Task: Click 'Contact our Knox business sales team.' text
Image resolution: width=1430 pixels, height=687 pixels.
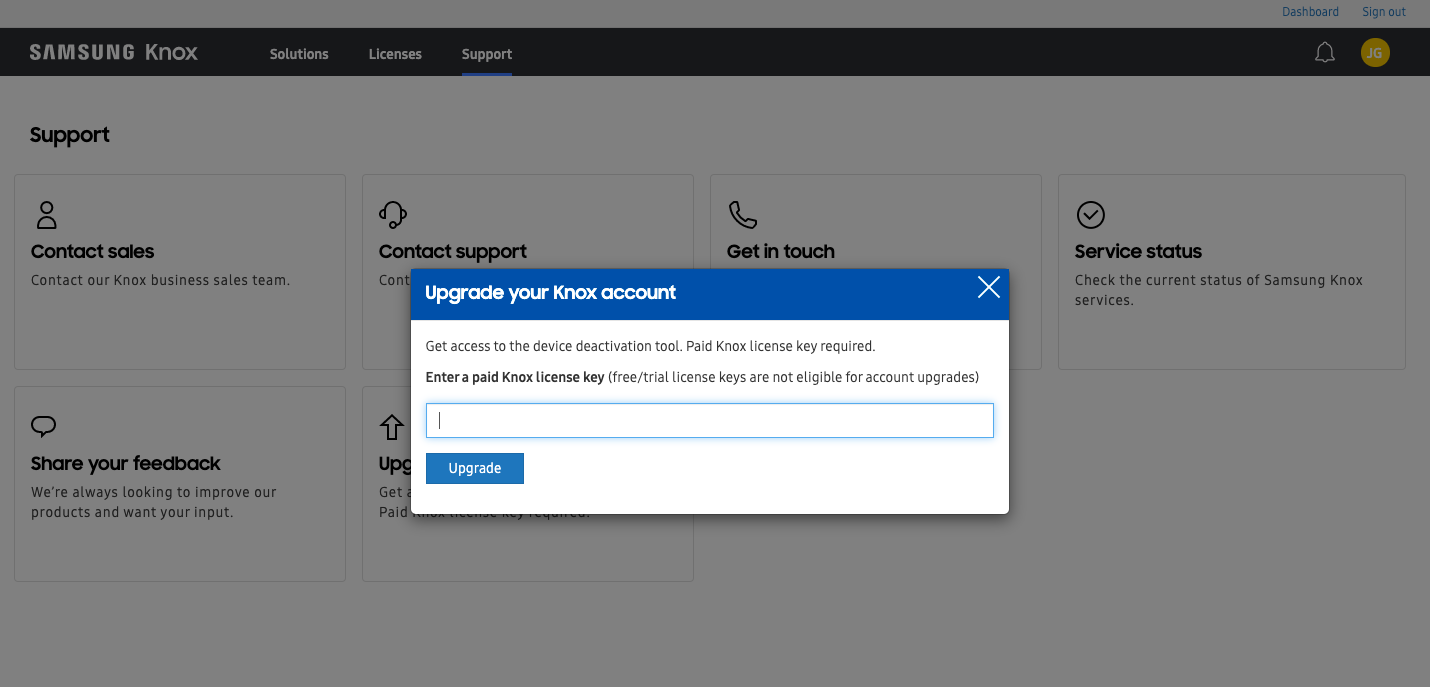Action: click(x=160, y=280)
